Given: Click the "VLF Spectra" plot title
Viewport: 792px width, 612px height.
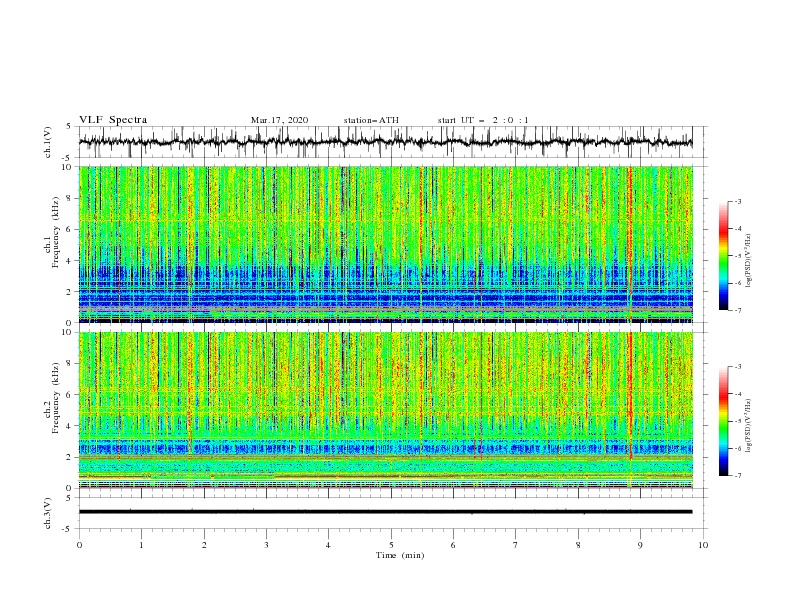Looking at the screenshot, I should [113, 120].
